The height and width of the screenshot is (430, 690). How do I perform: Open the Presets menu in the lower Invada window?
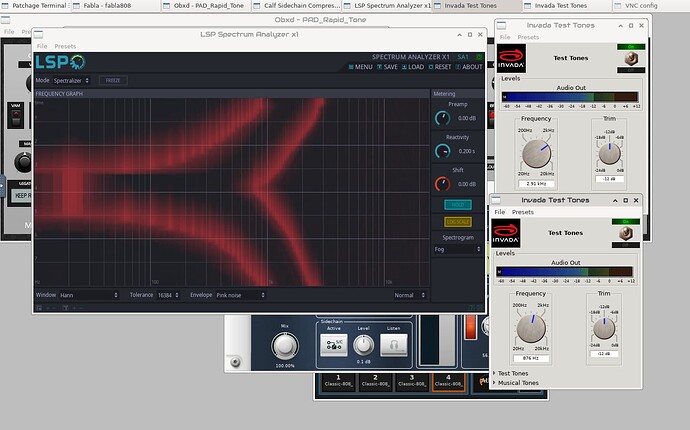[523, 212]
